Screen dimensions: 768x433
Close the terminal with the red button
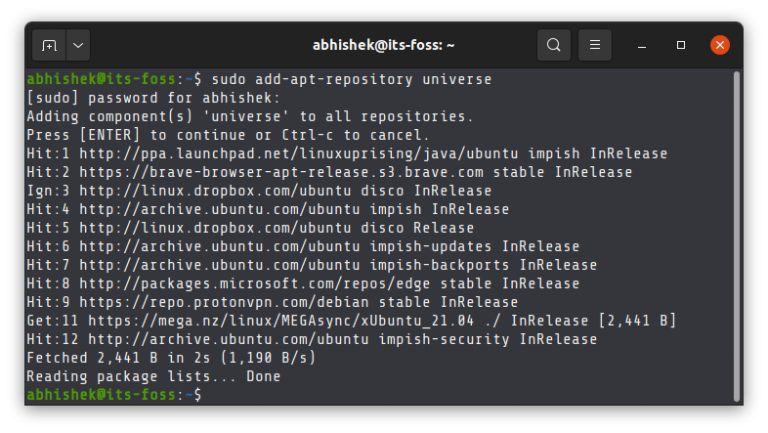(720, 45)
